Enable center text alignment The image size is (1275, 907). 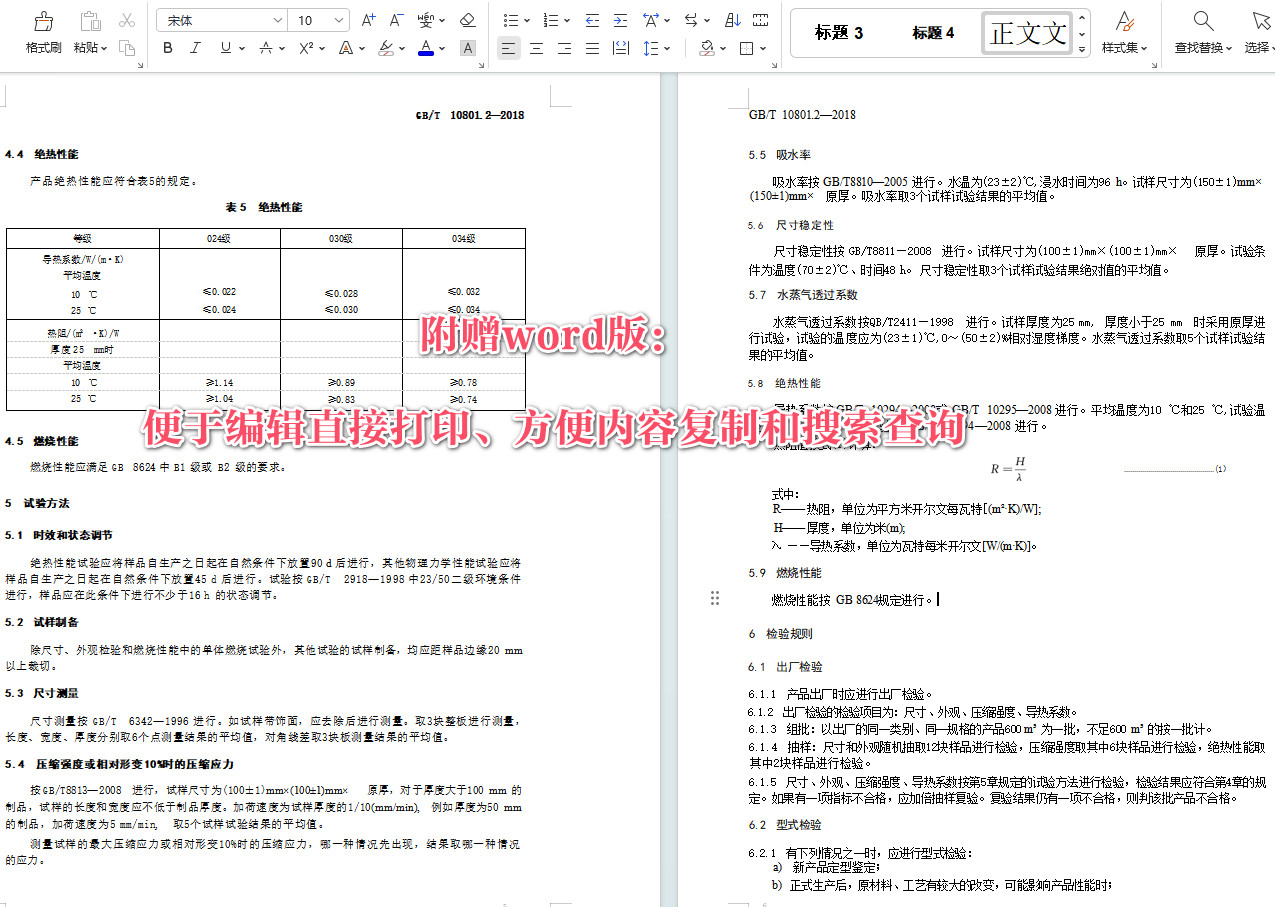click(x=536, y=47)
